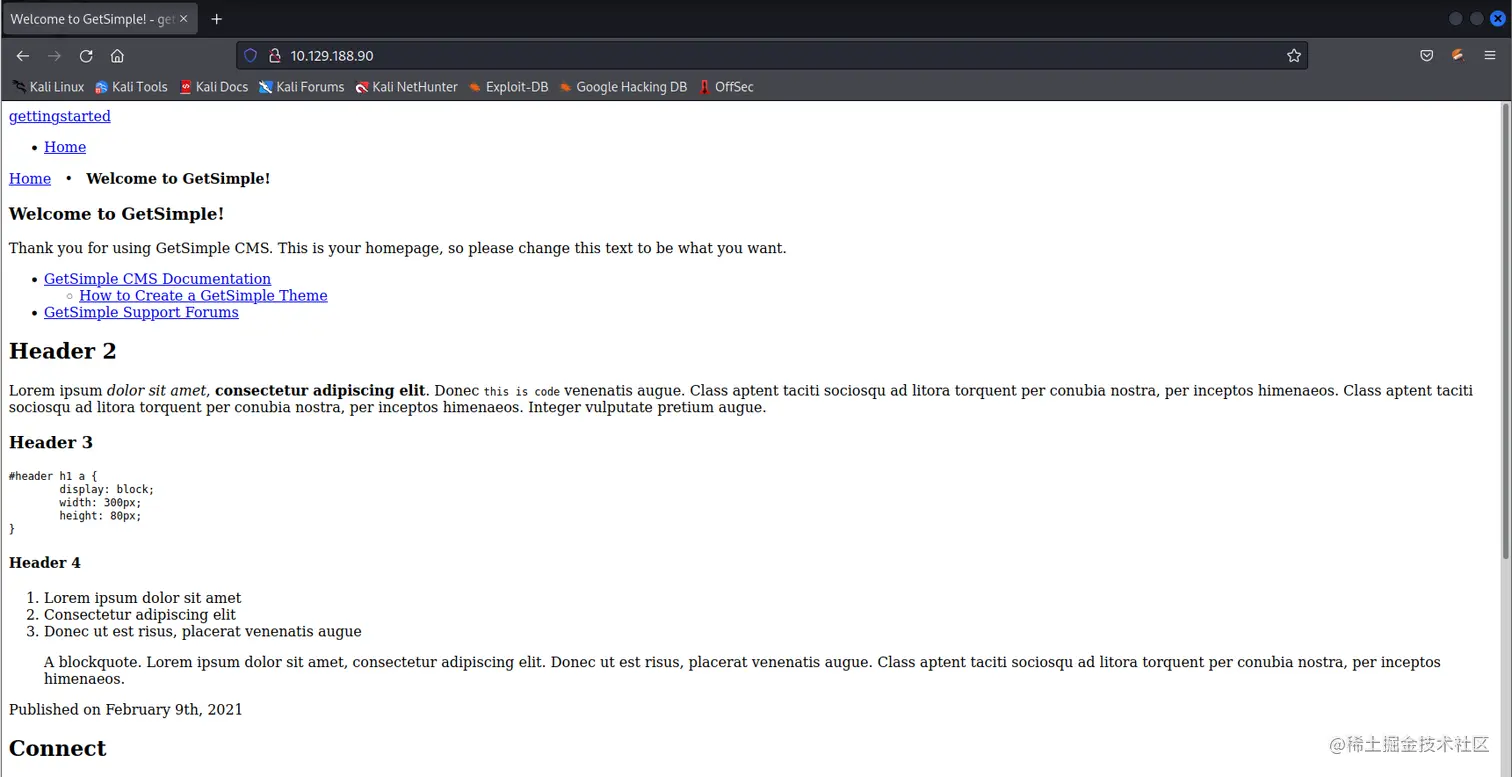Click the Home breadcrumb link
The width and height of the screenshot is (1512, 777).
30,179
